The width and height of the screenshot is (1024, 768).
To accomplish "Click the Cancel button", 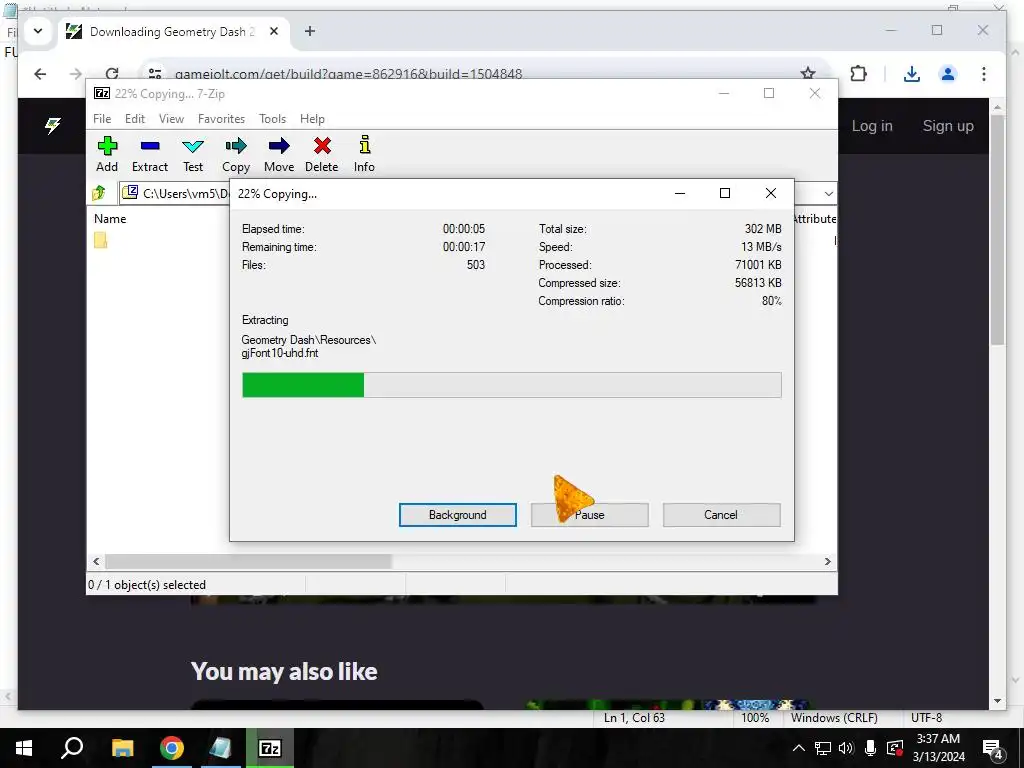I will pyautogui.click(x=721, y=515).
